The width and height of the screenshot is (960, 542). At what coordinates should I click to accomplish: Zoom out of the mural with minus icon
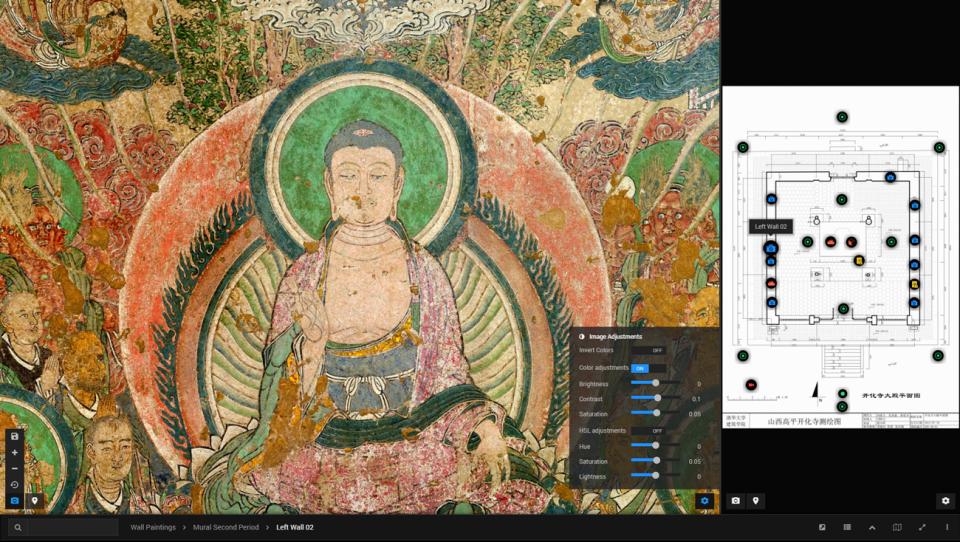click(15, 469)
